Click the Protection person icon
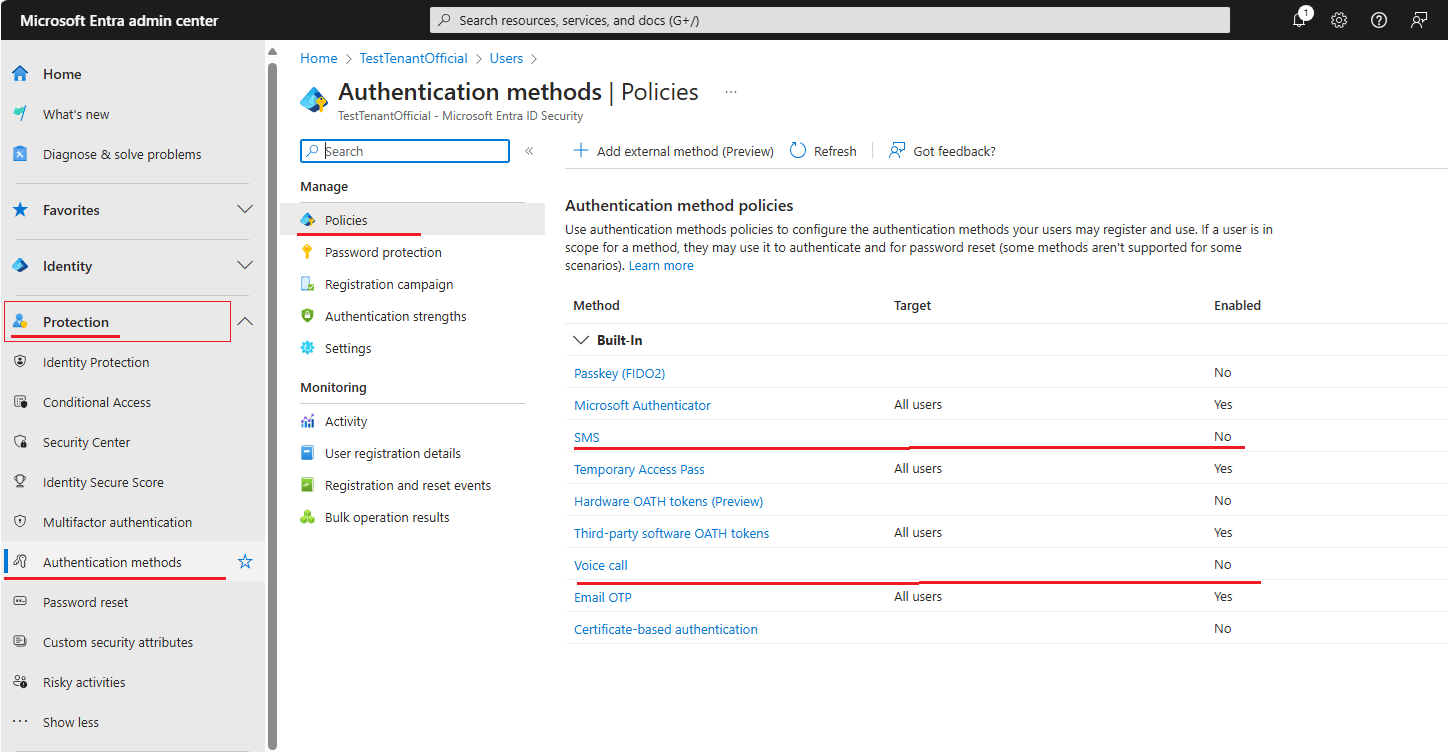Screen dimensions: 1448x752 click(x=20, y=322)
